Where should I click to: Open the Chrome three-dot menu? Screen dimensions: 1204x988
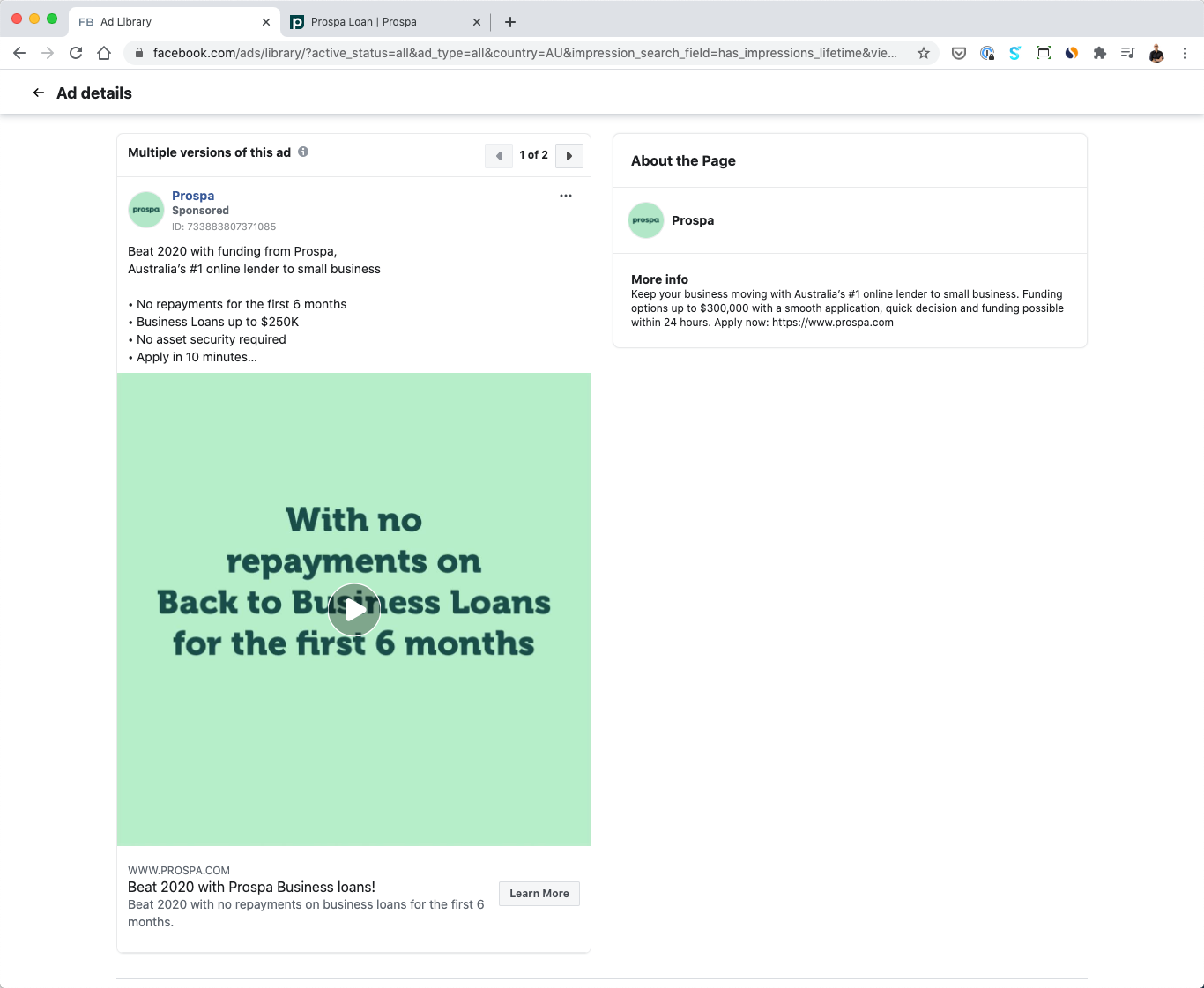point(1185,53)
